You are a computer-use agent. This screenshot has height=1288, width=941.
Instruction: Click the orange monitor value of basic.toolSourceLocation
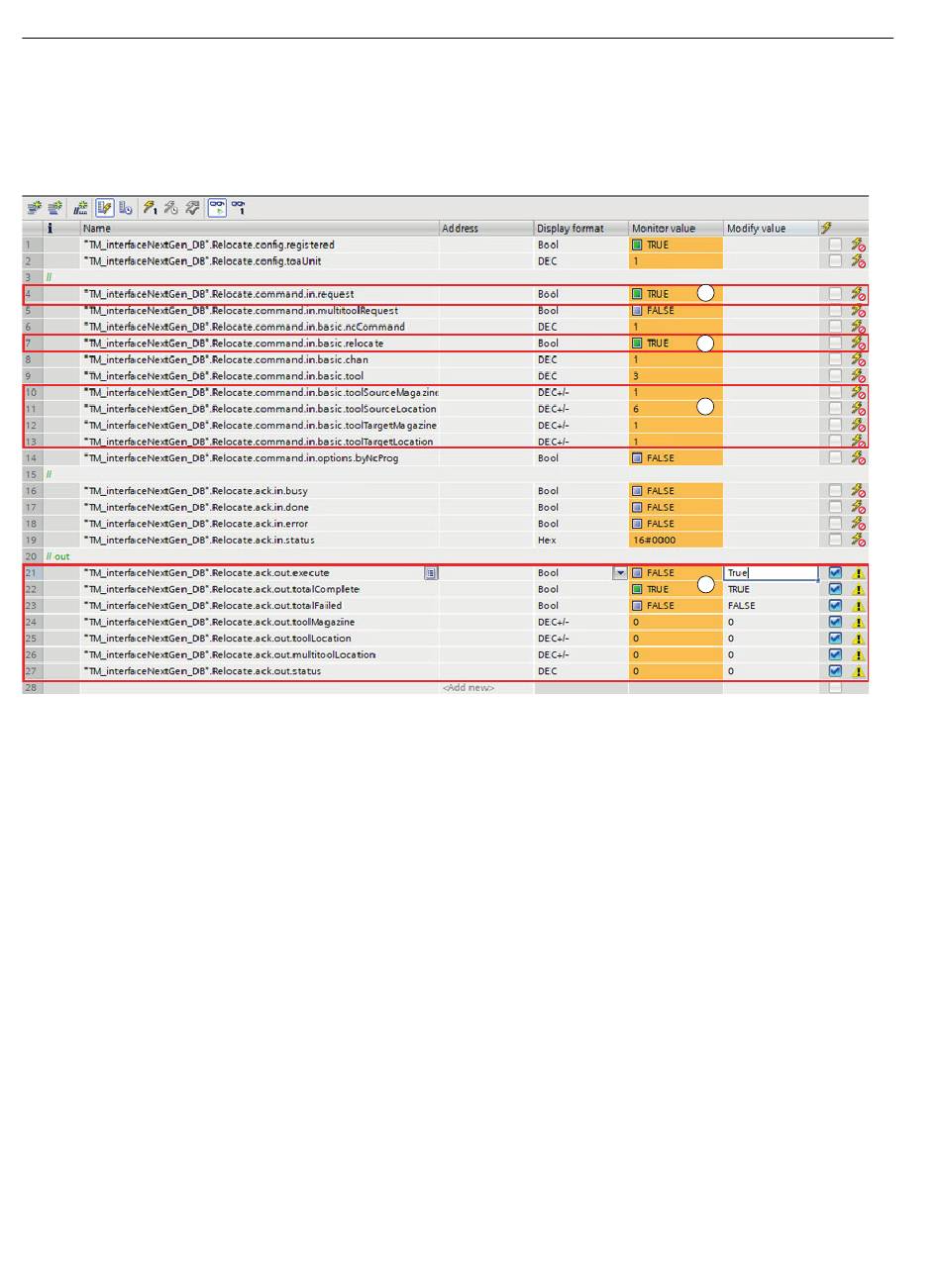point(675,409)
